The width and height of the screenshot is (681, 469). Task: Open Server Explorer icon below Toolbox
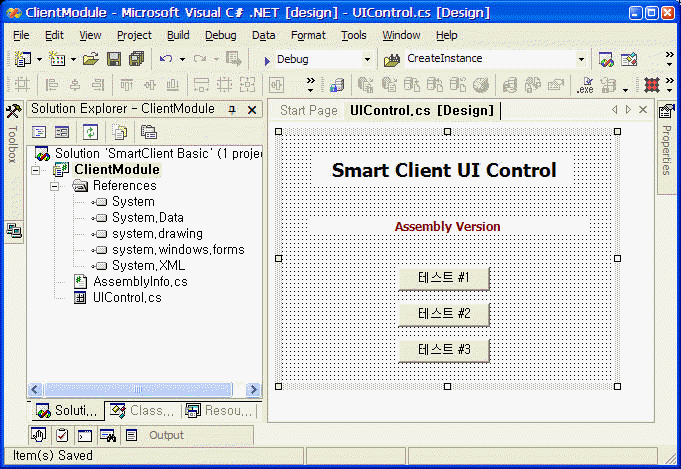point(14,231)
